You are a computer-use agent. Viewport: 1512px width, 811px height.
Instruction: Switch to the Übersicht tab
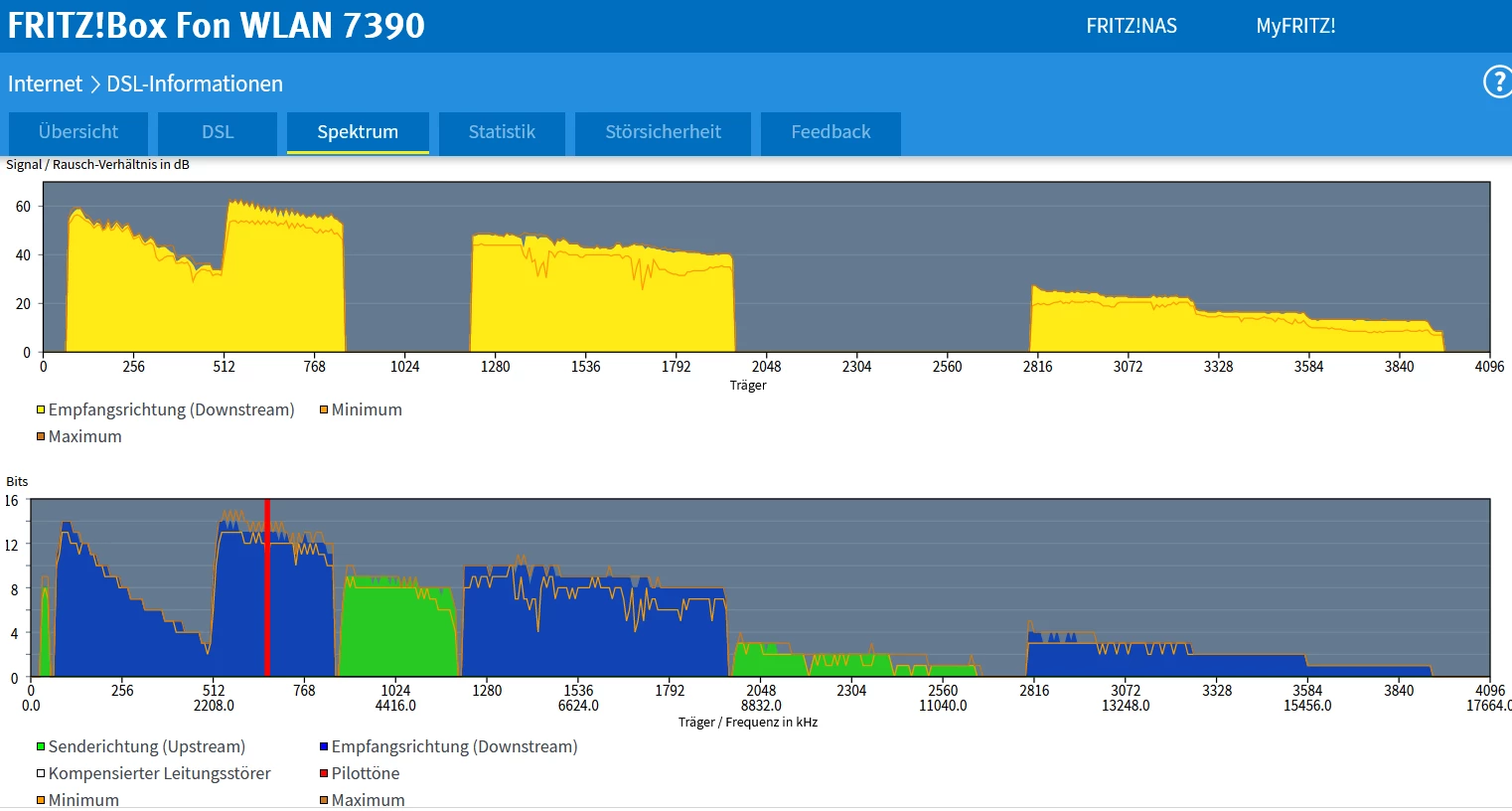point(78,132)
